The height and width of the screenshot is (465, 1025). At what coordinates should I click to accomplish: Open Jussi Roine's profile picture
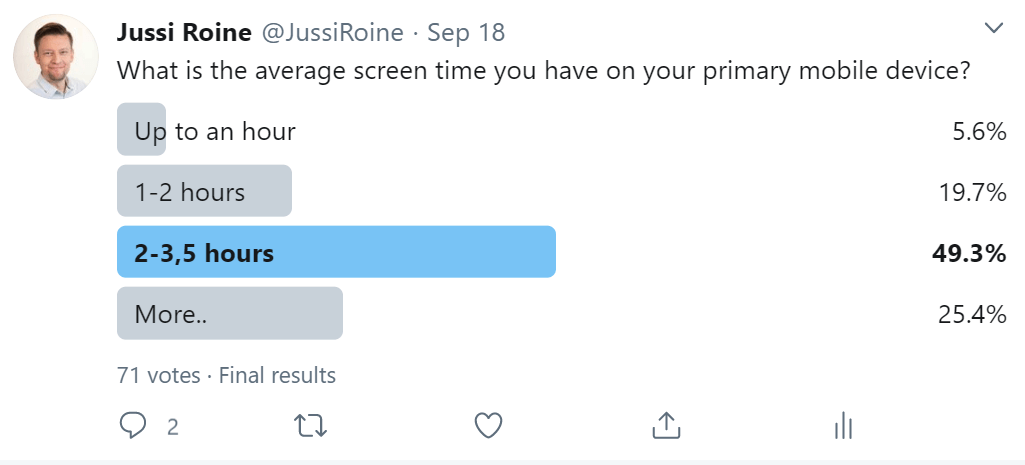(56, 57)
